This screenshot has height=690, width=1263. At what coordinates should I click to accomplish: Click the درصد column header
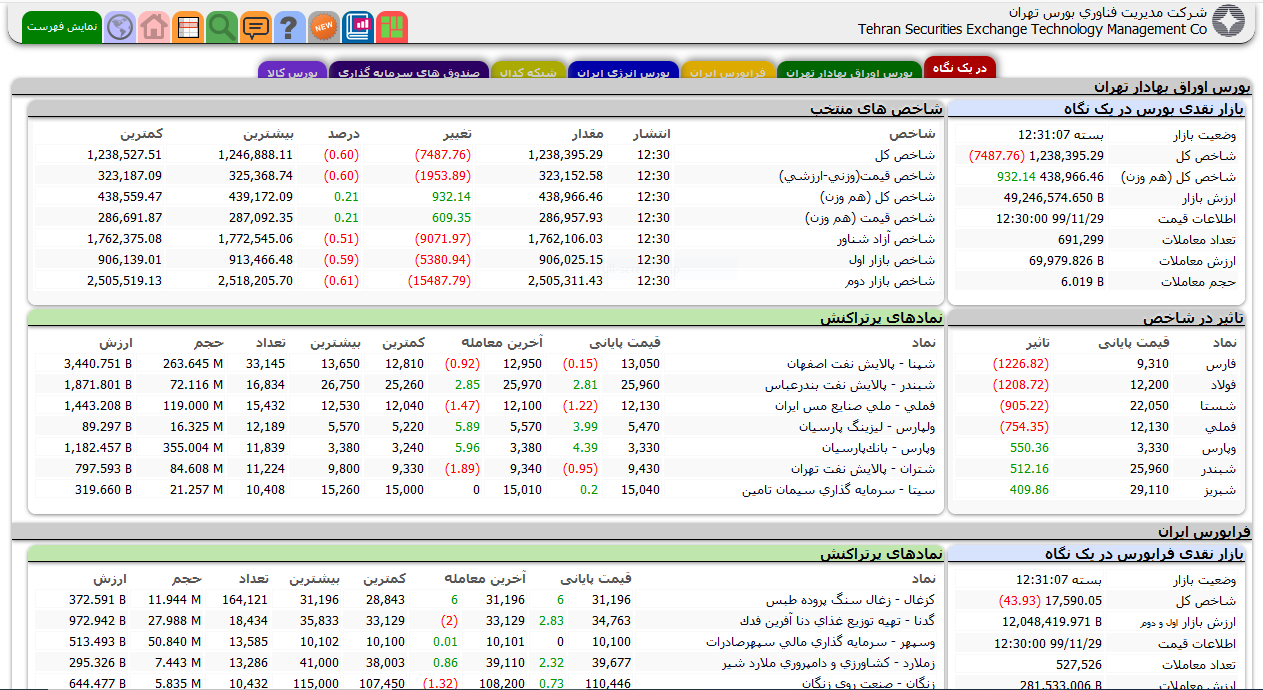(x=343, y=134)
